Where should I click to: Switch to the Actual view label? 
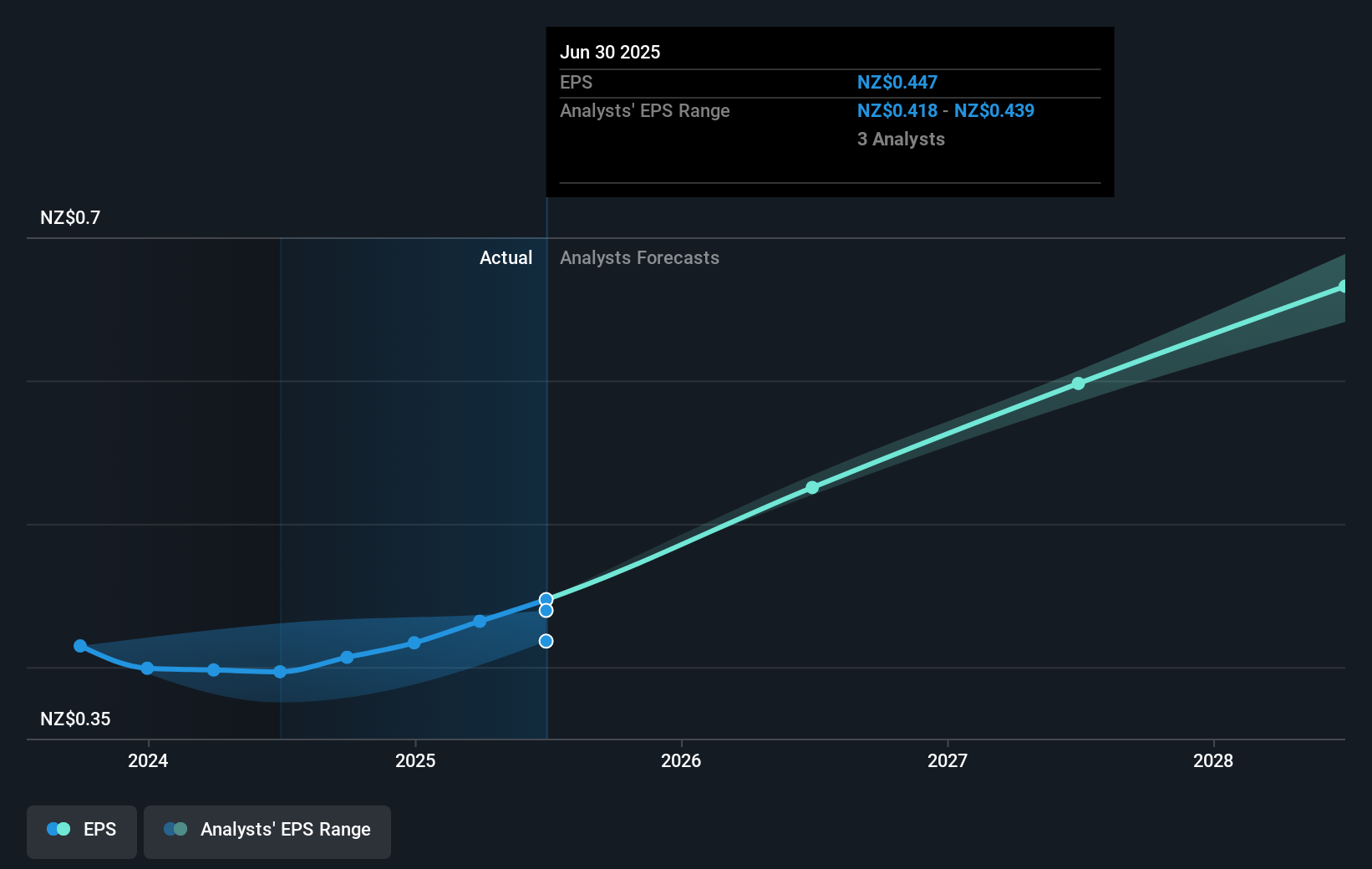click(506, 257)
